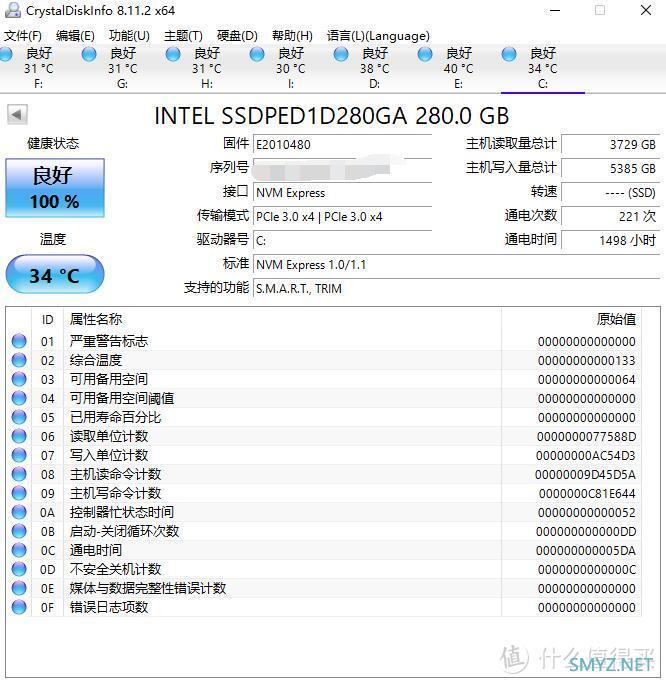Viewport: 666px width, 684px height.
Task: Click status orb for attribute 04 可用备用空间阈值
Action: point(19,398)
